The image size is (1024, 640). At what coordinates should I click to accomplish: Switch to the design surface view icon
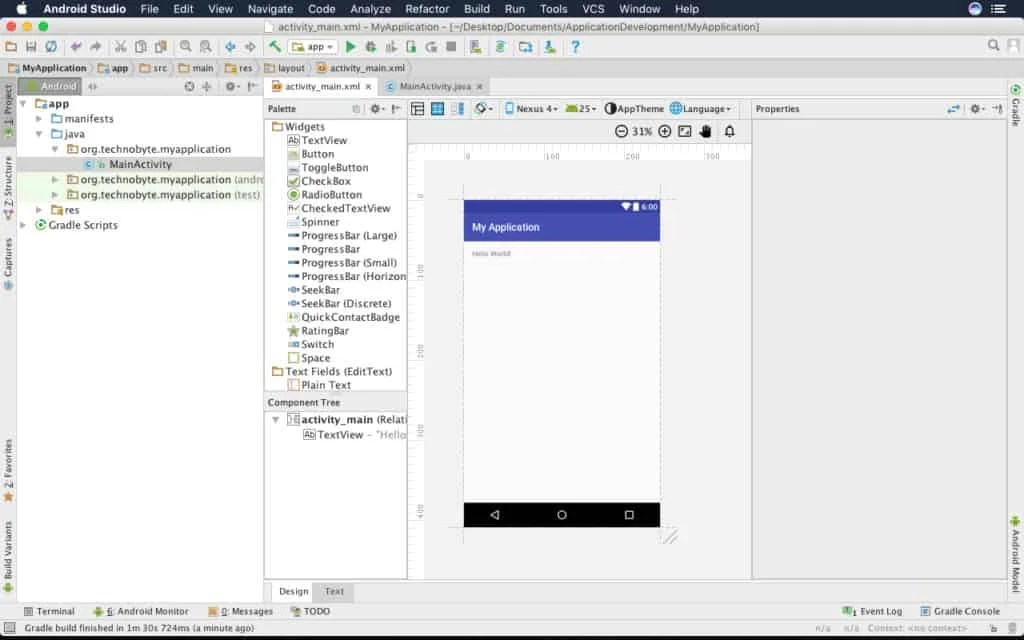pyautogui.click(x=417, y=109)
